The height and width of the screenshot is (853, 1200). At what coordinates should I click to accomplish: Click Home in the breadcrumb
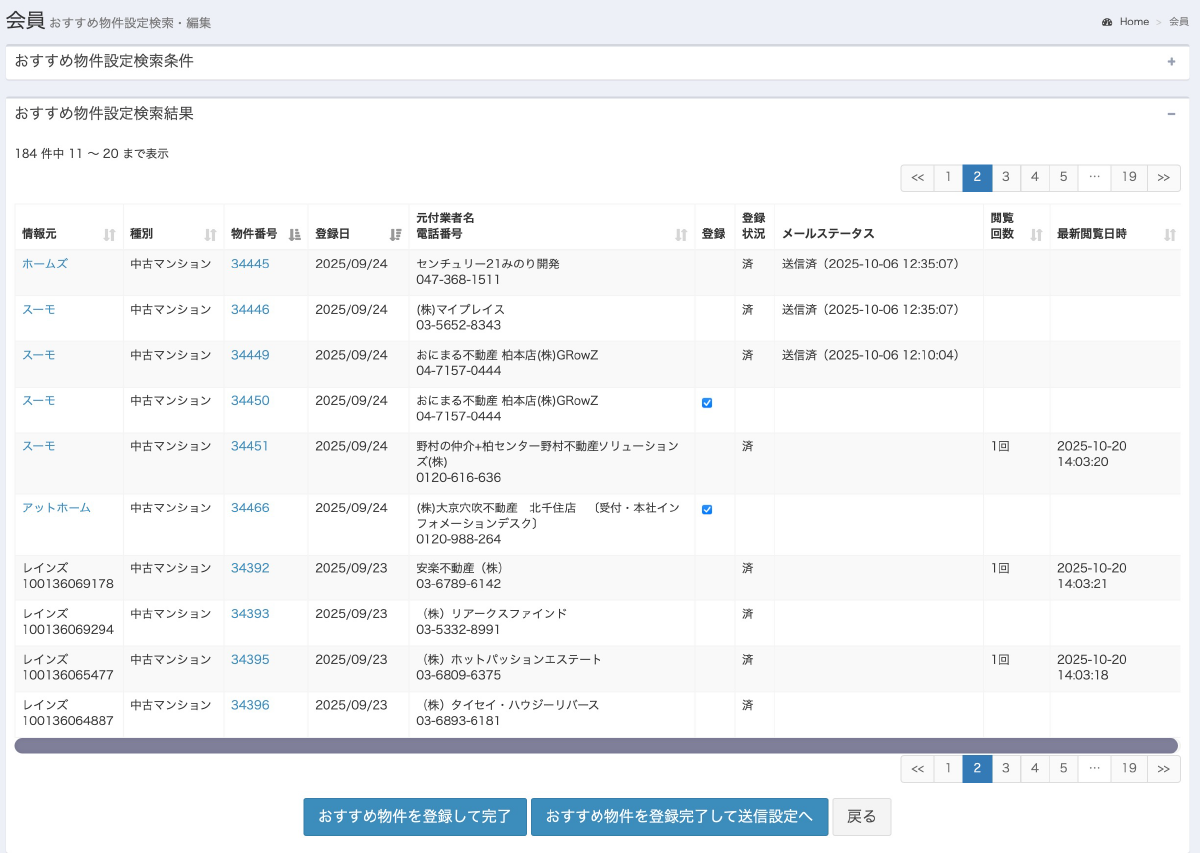(x=1134, y=22)
